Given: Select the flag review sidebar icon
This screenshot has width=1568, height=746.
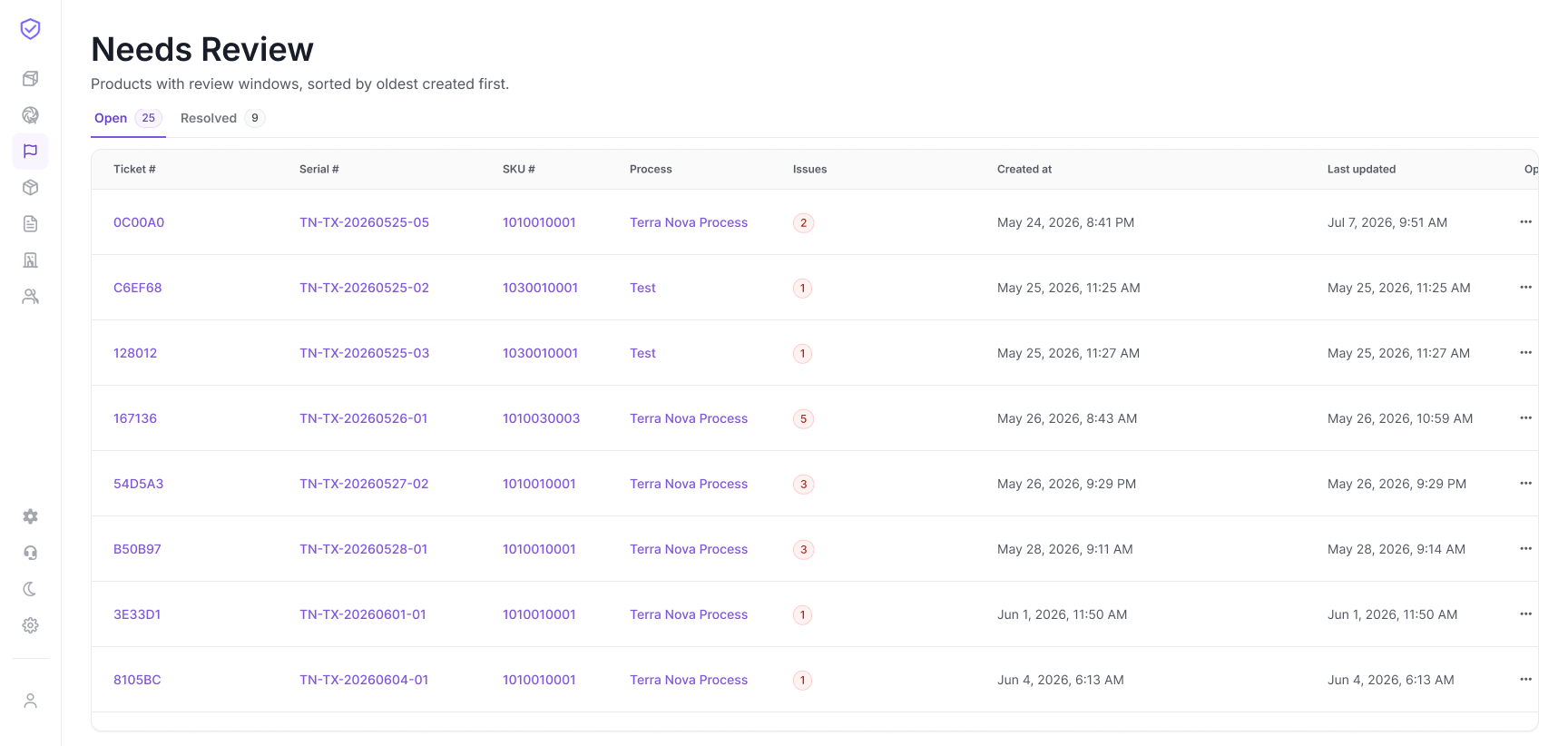Looking at the screenshot, I should tap(30, 152).
